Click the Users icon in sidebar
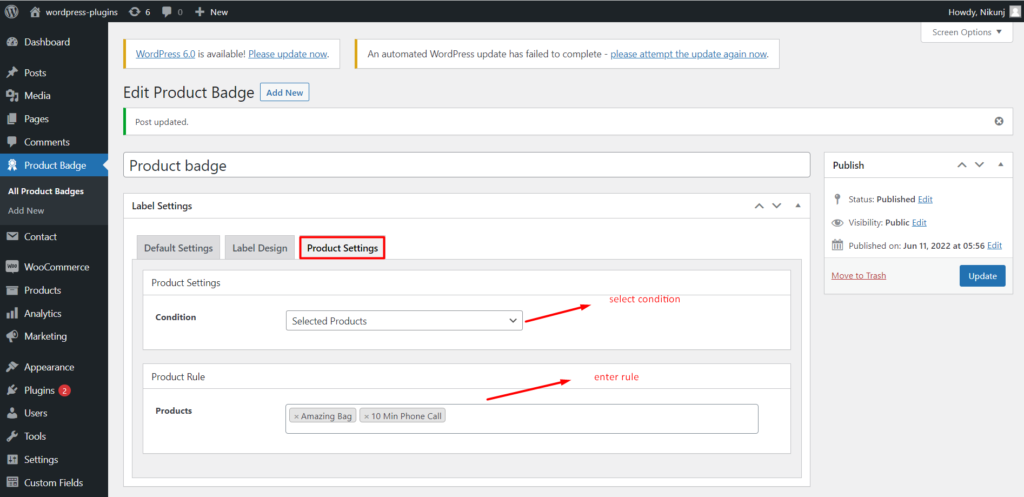 [12, 413]
